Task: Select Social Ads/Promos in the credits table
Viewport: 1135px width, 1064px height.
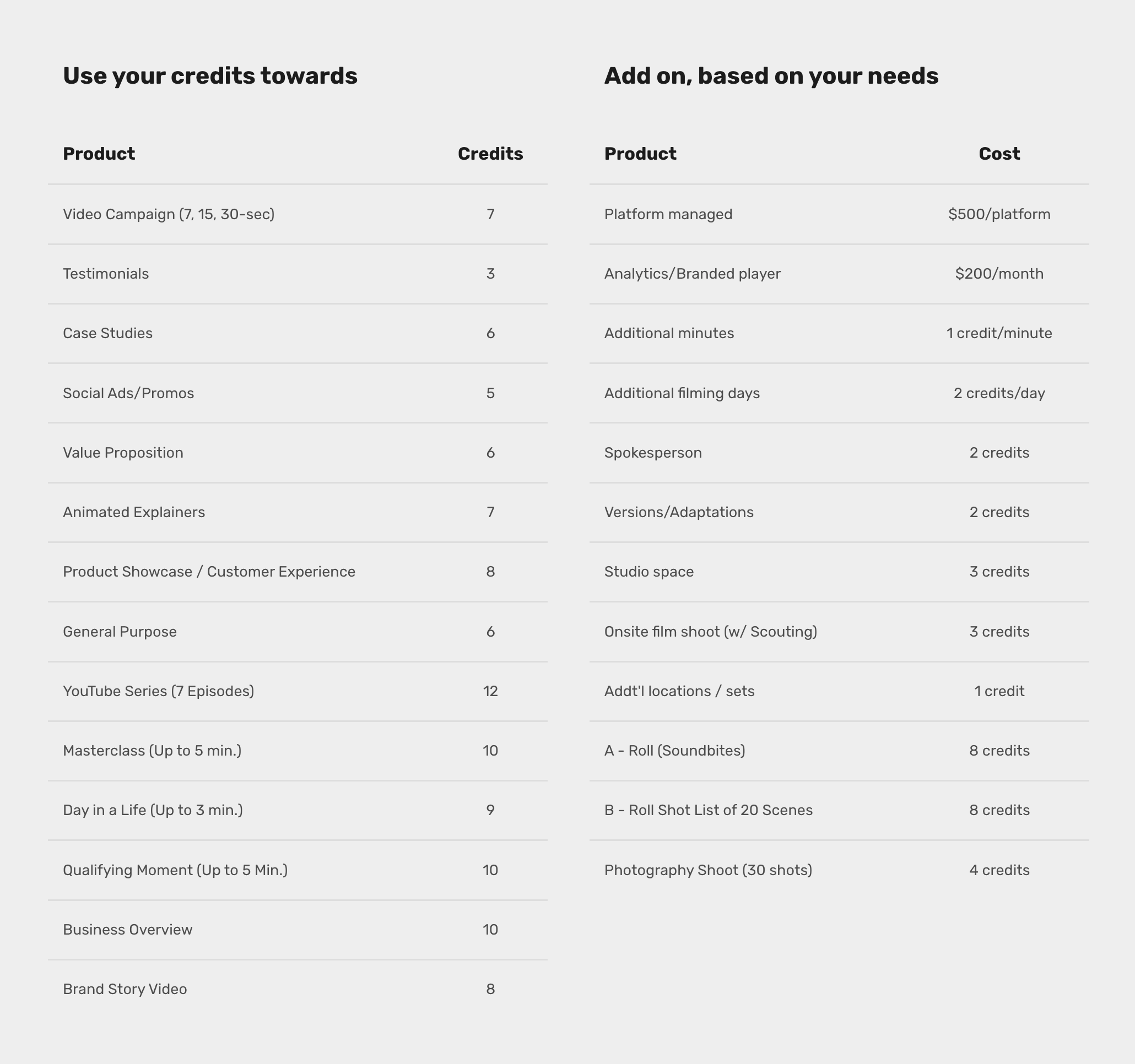Action: [128, 393]
